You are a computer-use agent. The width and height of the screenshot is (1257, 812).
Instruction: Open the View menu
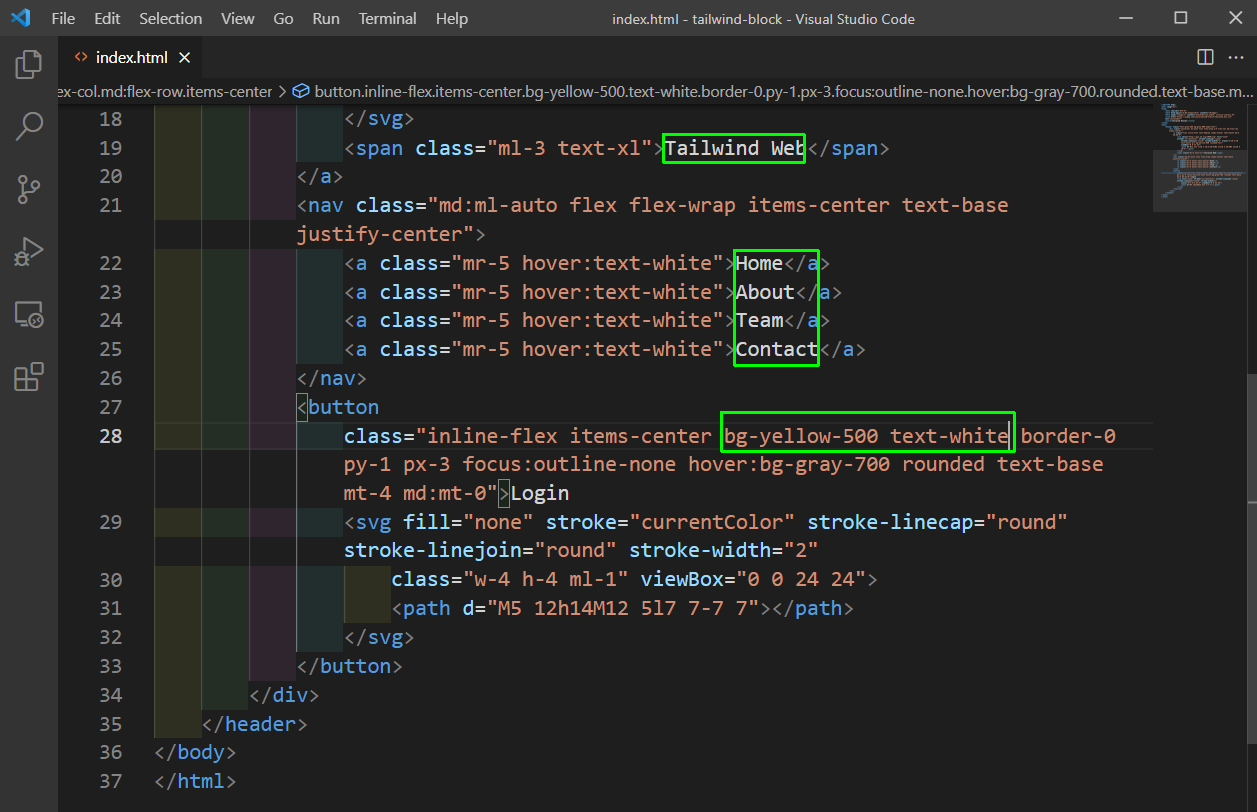click(238, 18)
